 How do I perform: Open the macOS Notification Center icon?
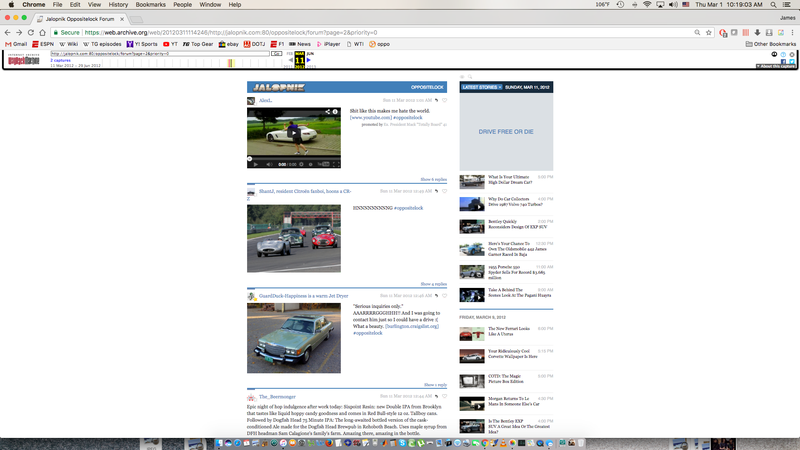[787, 5]
